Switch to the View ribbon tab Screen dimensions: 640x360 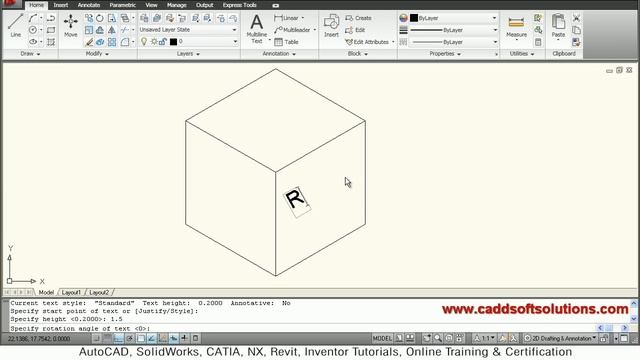coord(151,5)
